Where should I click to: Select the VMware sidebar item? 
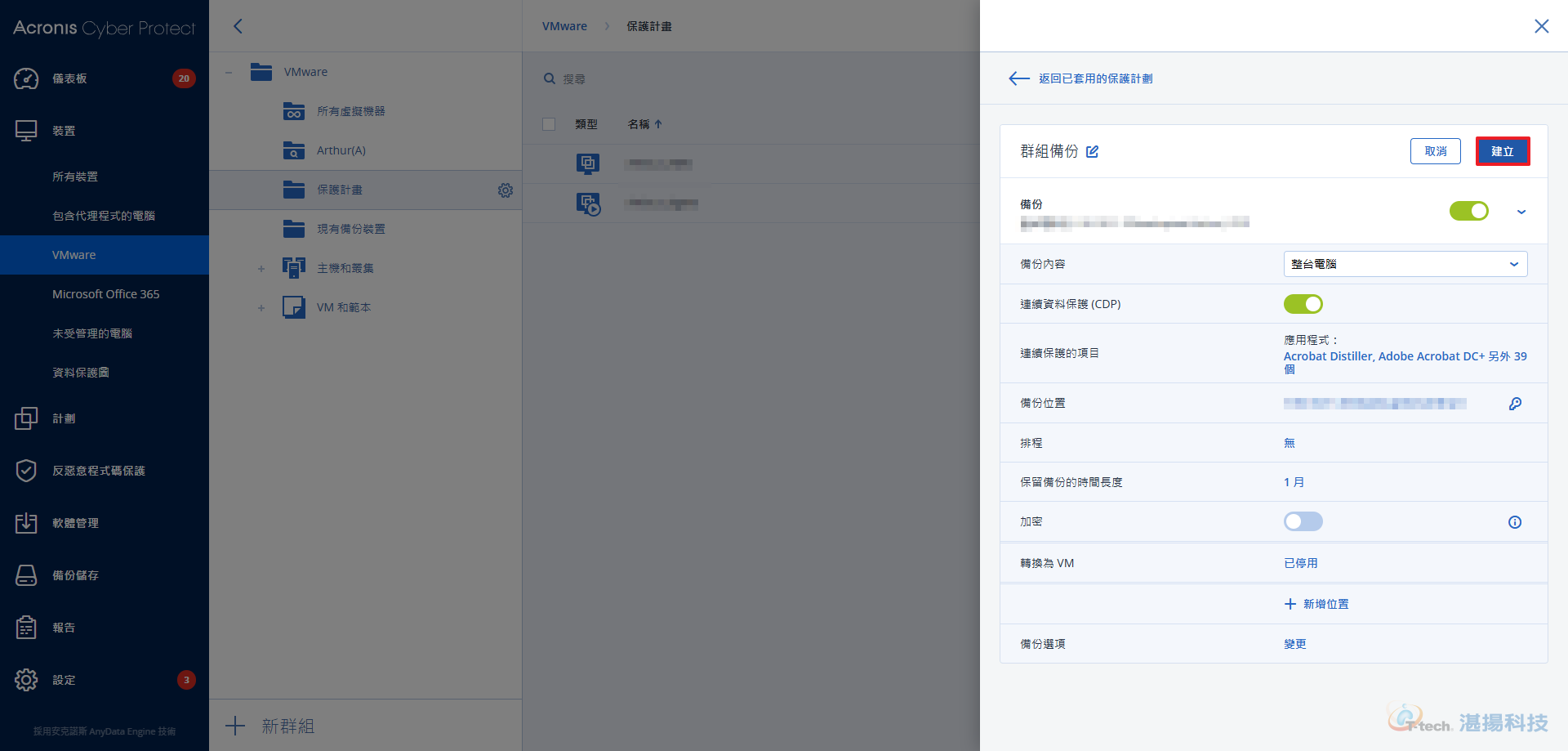105,255
